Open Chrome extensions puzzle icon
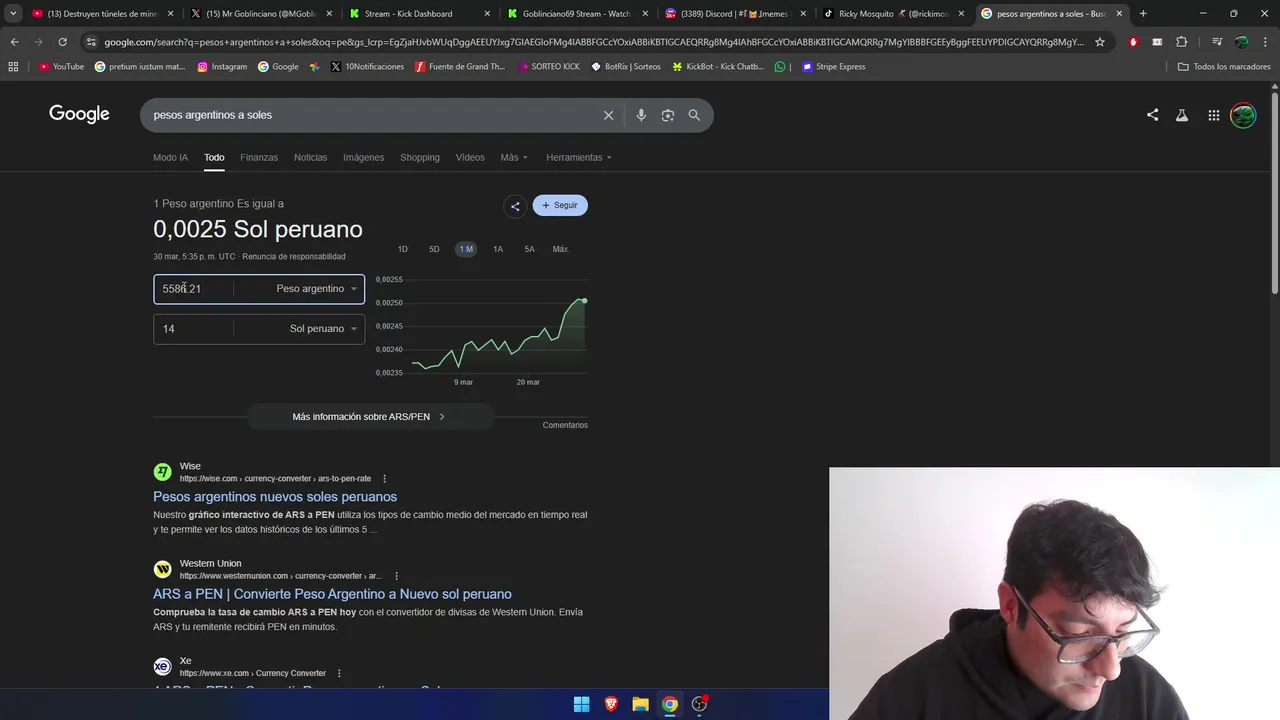This screenshot has width=1280, height=720. point(1182,42)
